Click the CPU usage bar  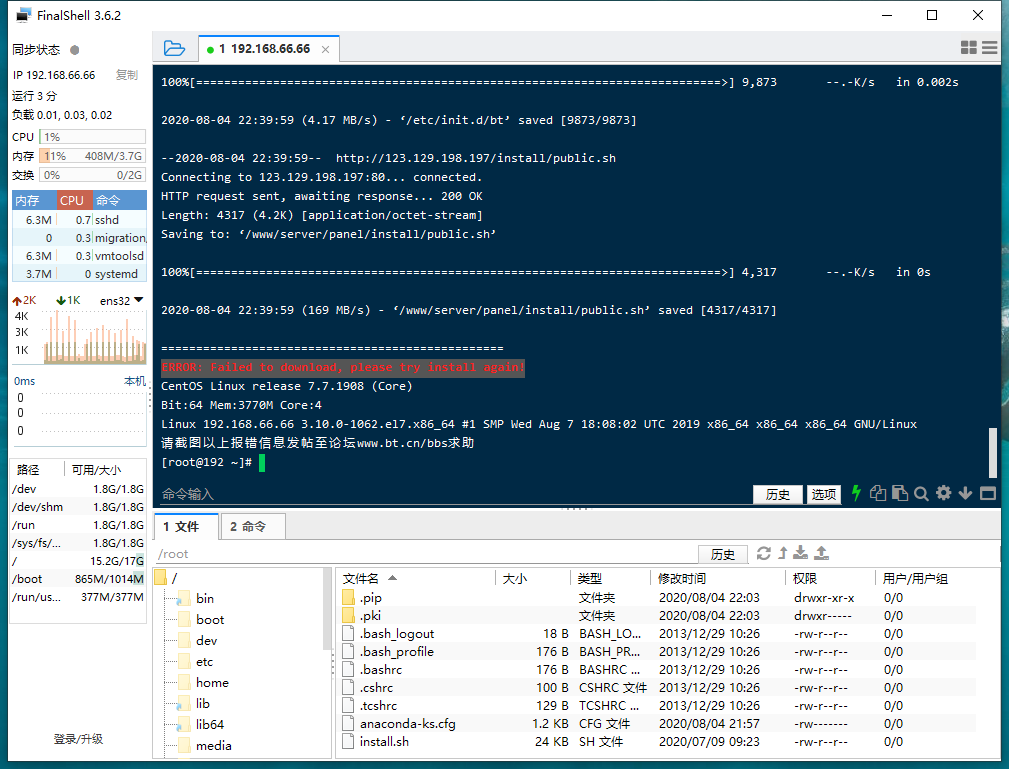pos(92,136)
